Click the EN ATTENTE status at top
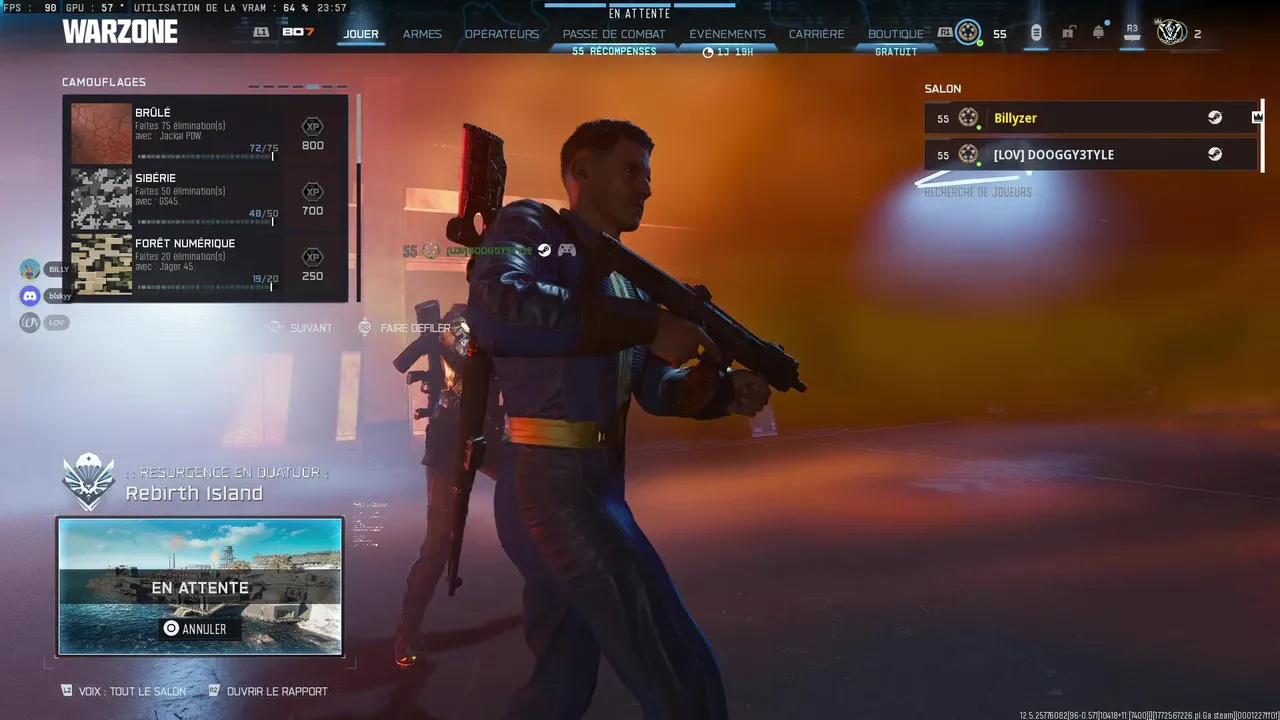Image resolution: width=1280 pixels, height=720 pixels. pyautogui.click(x=640, y=14)
